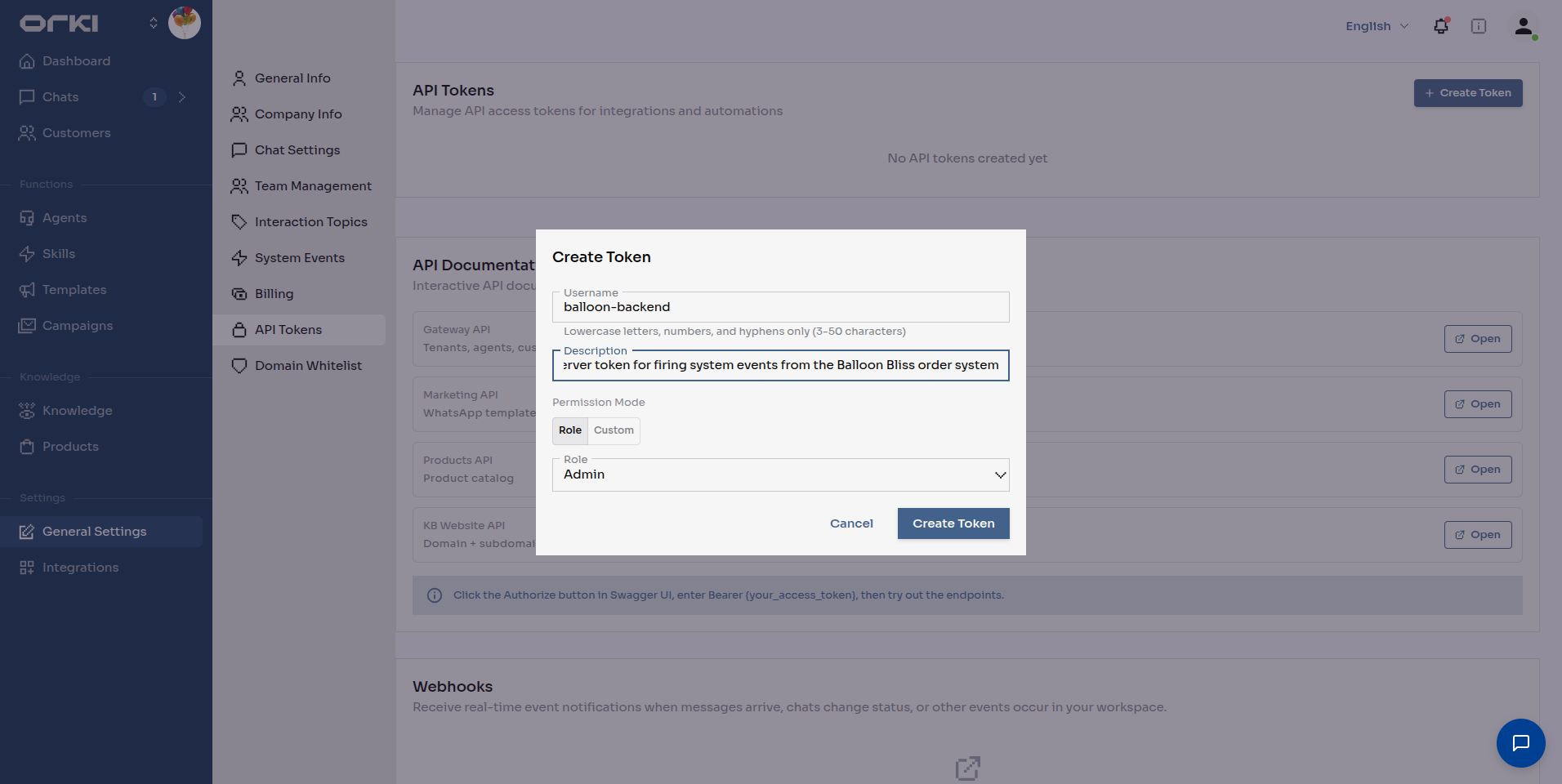Open KB Website API documentation

click(x=1478, y=535)
